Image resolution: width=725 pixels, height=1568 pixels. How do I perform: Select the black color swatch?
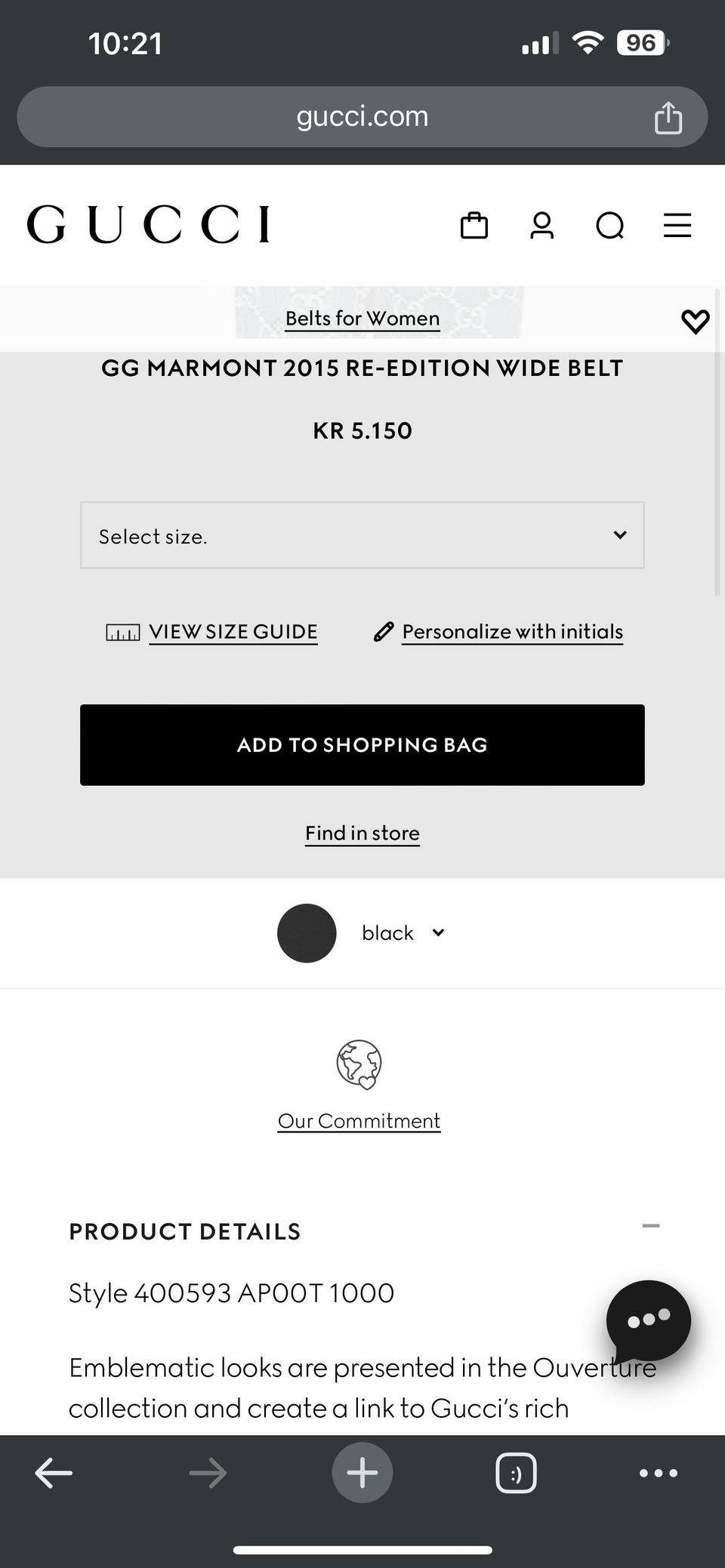click(x=307, y=933)
